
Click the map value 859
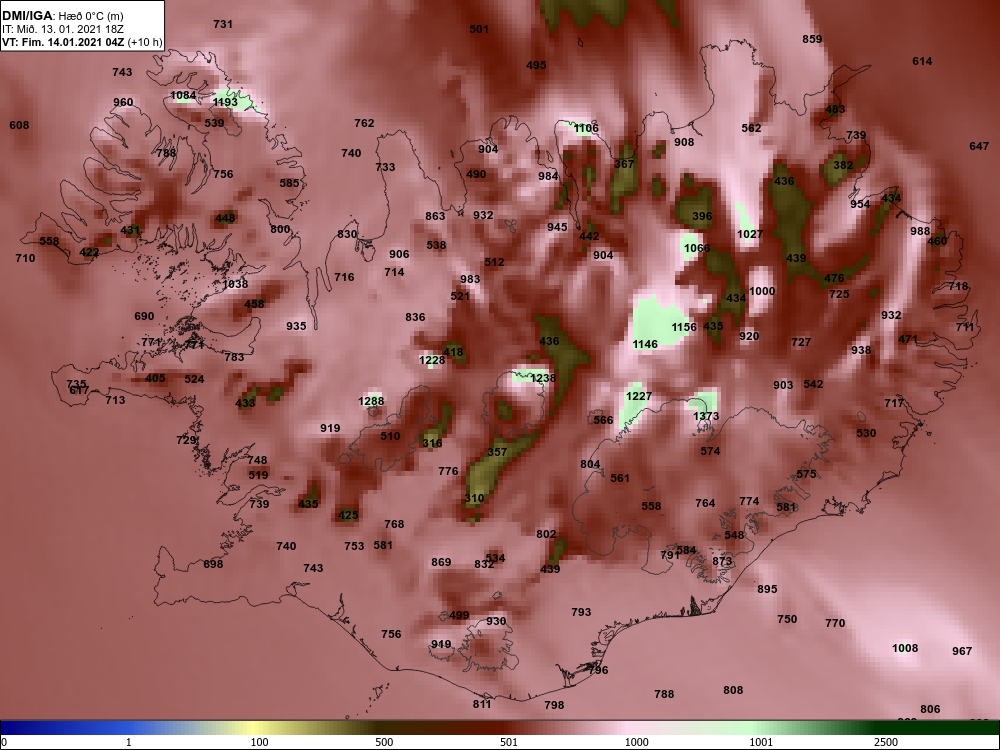point(812,39)
